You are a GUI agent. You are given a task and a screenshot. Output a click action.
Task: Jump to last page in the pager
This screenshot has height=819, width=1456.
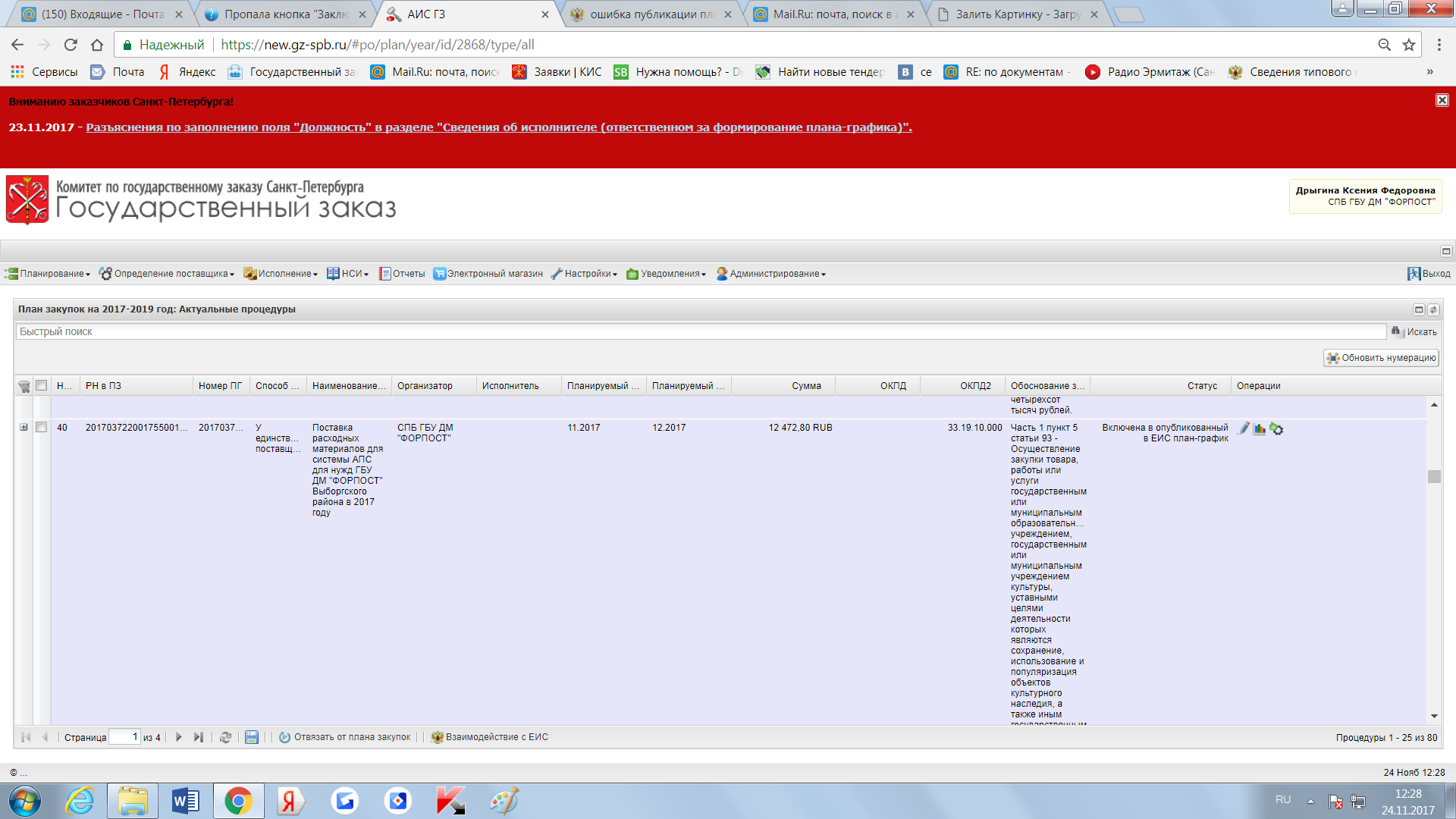(199, 737)
